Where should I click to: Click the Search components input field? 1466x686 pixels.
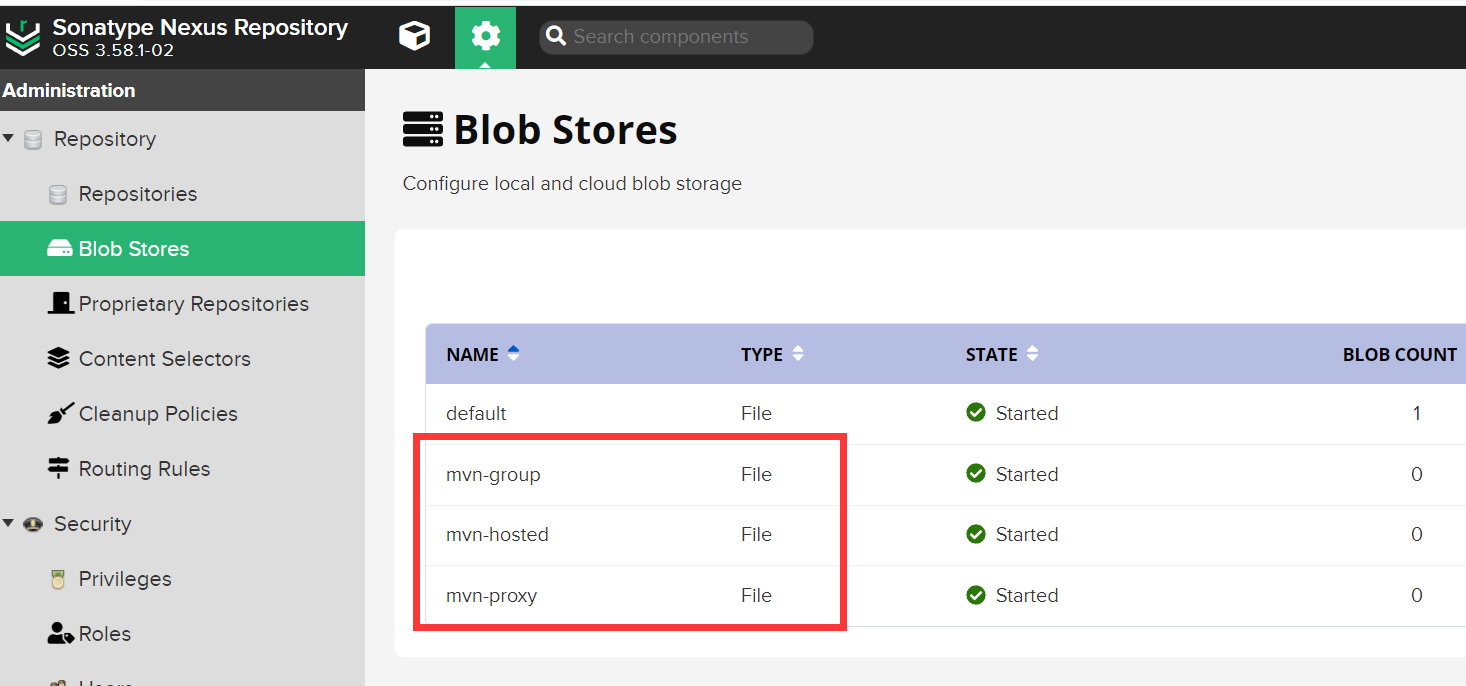click(686, 37)
